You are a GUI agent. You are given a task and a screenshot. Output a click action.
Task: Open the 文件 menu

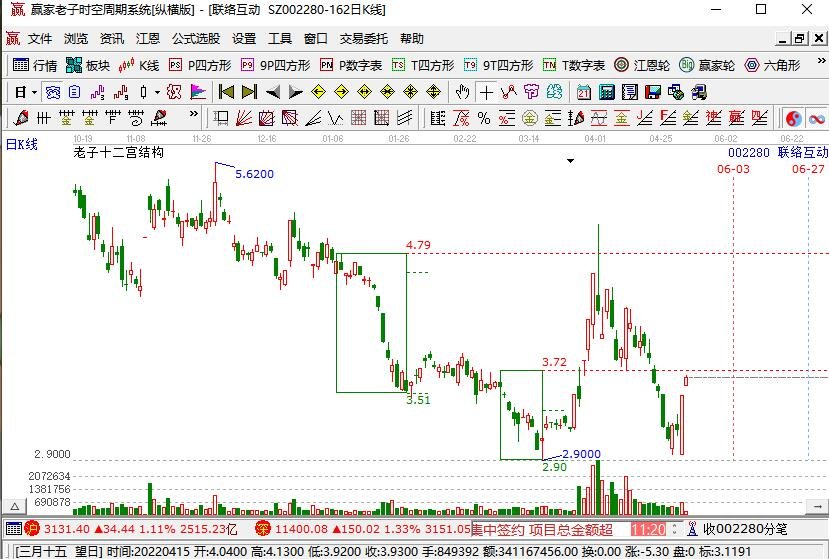(x=40, y=39)
